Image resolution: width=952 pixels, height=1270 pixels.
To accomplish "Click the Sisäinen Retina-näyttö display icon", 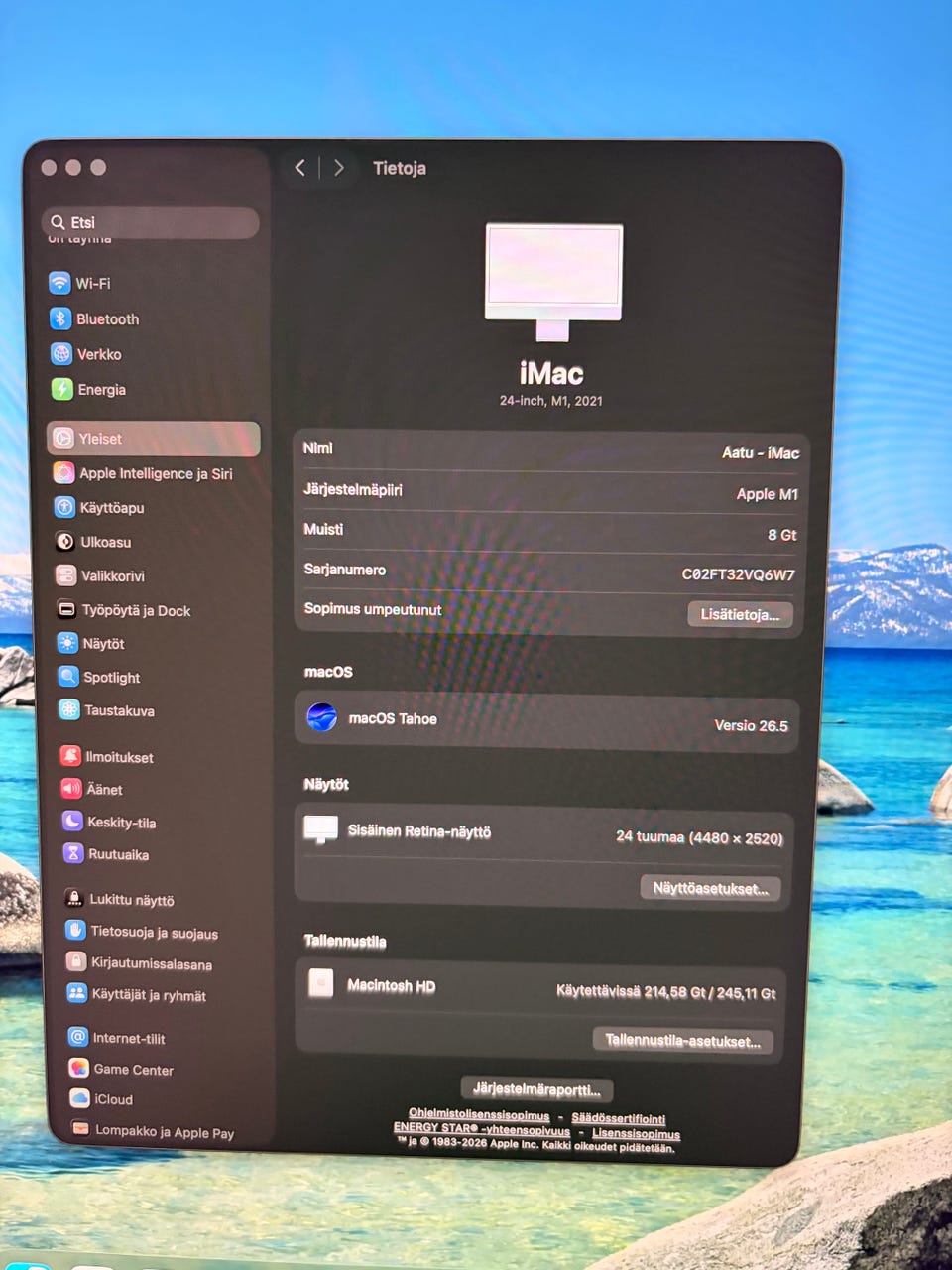I will point(320,829).
